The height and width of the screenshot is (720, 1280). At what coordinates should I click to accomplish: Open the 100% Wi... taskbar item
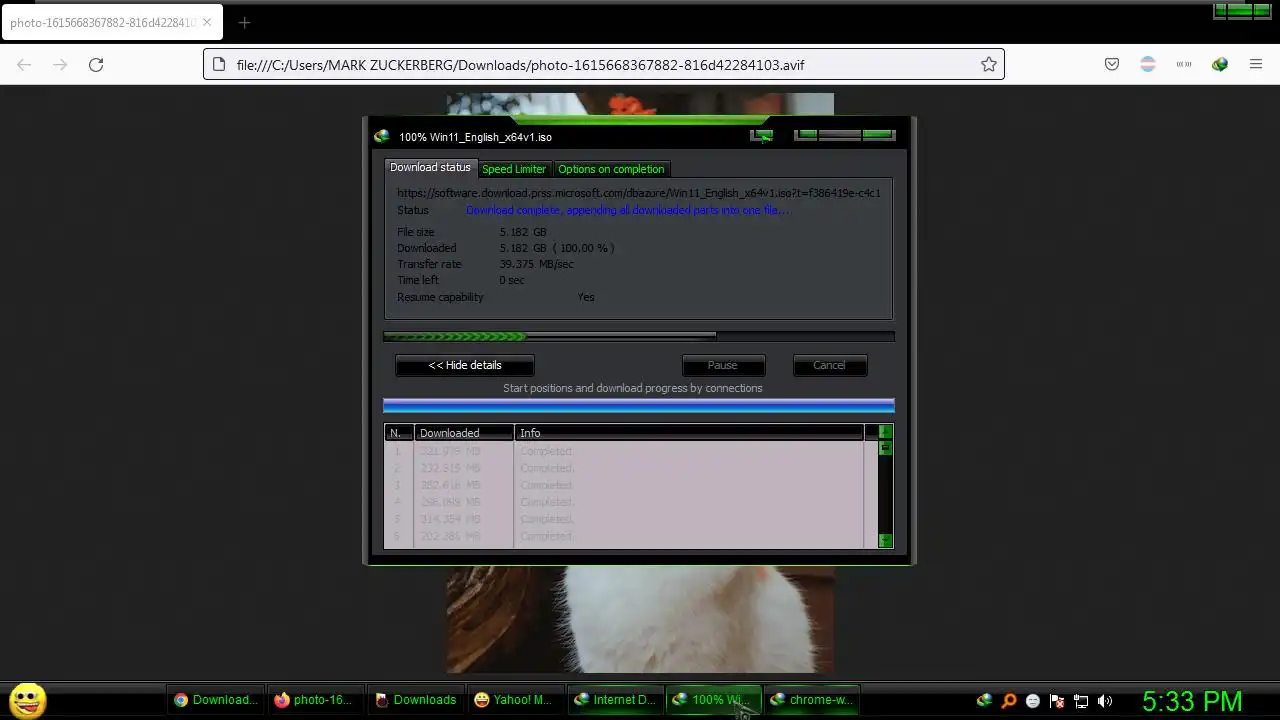click(x=714, y=700)
